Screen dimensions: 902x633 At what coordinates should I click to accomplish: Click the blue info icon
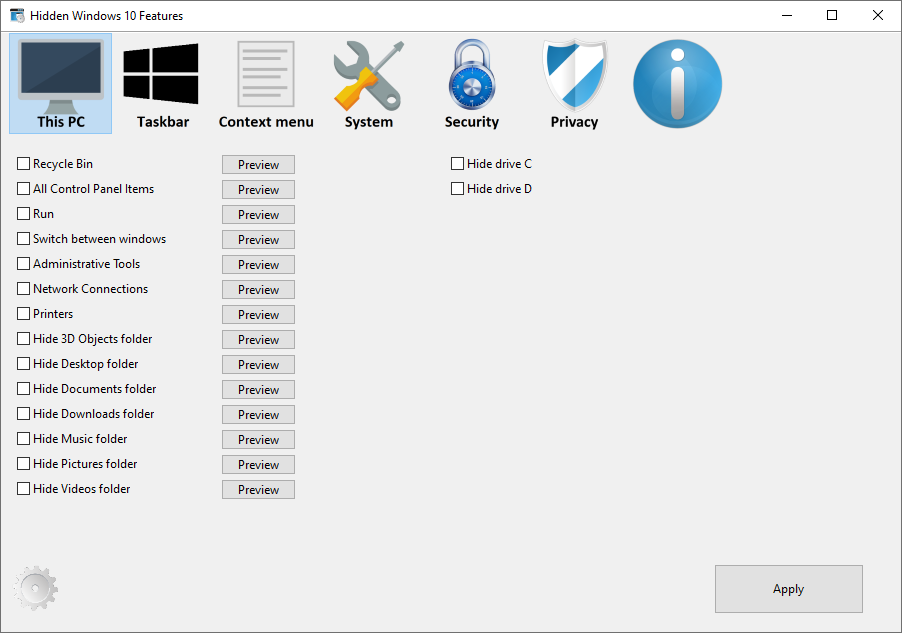tap(677, 83)
